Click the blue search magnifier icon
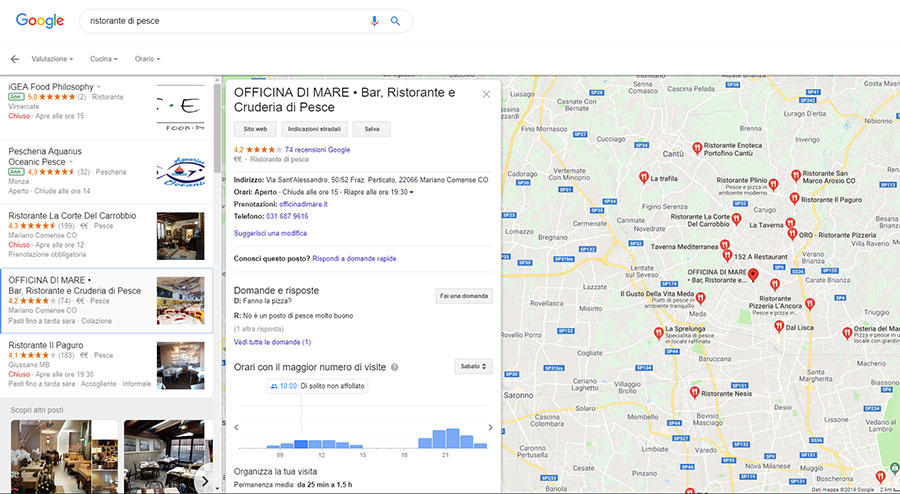The image size is (900, 494). point(395,21)
